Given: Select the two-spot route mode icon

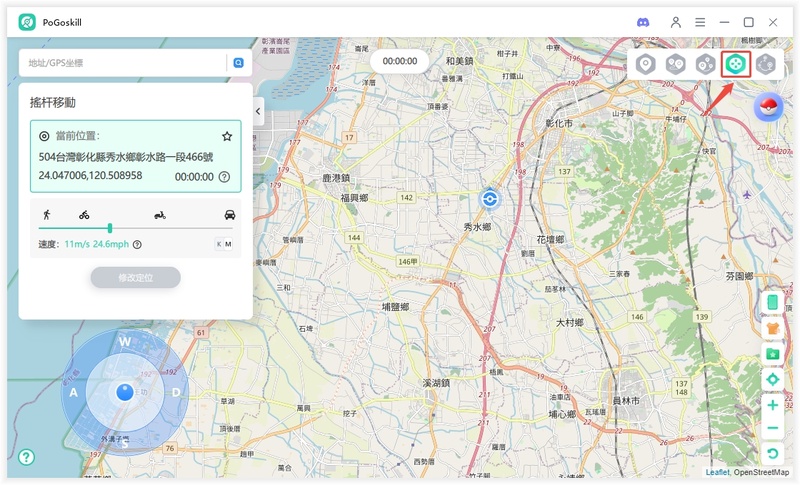Looking at the screenshot, I should (675, 64).
